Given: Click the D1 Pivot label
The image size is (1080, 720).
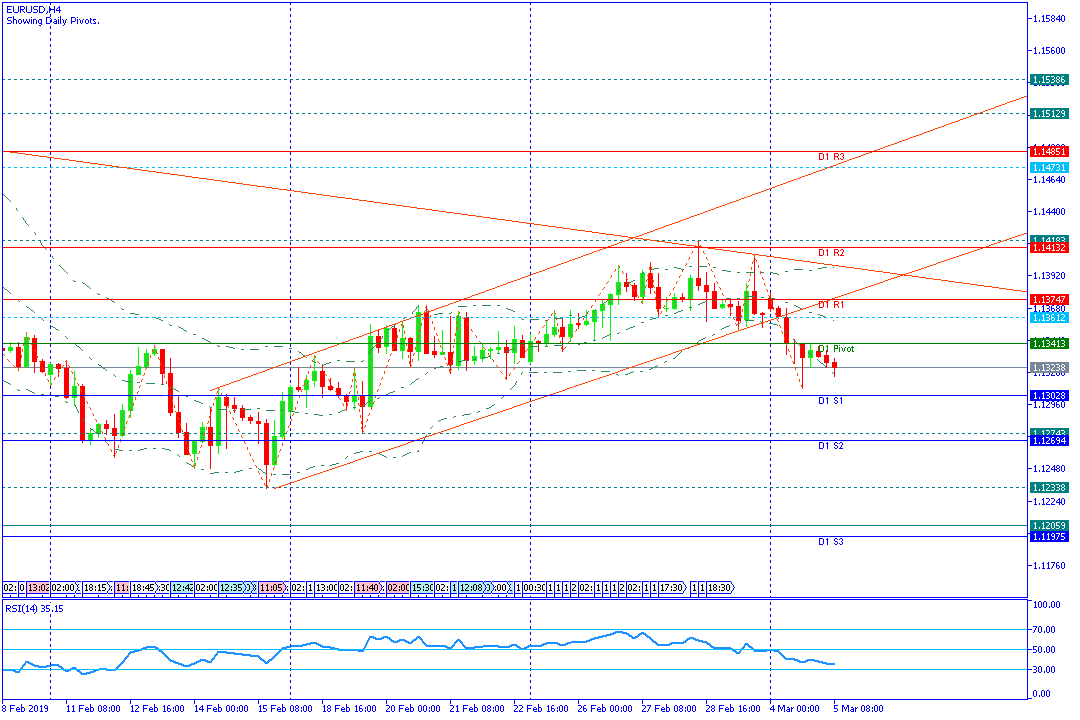Looking at the screenshot, I should [835, 349].
